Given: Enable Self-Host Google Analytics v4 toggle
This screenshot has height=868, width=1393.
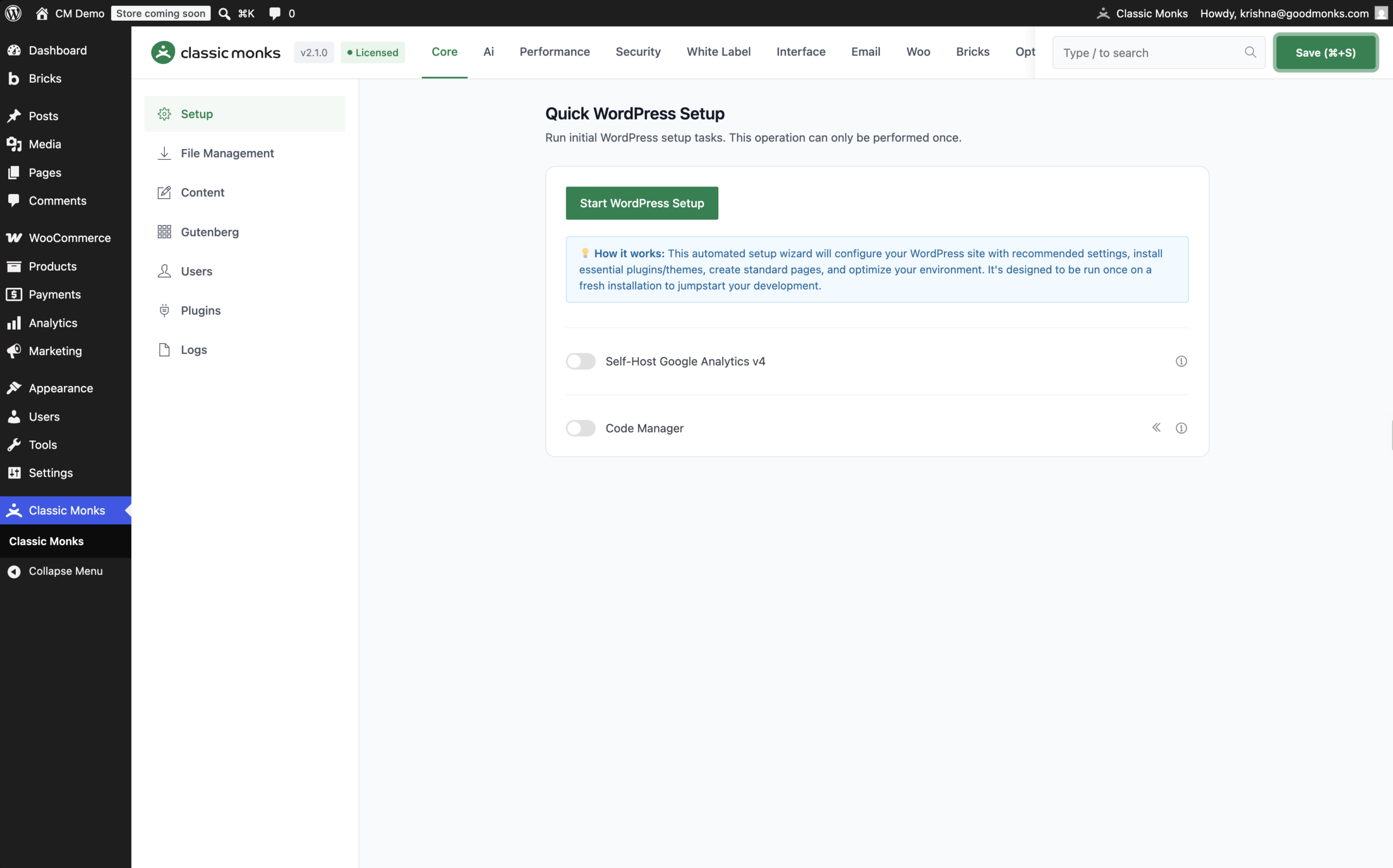Looking at the screenshot, I should coord(580,361).
